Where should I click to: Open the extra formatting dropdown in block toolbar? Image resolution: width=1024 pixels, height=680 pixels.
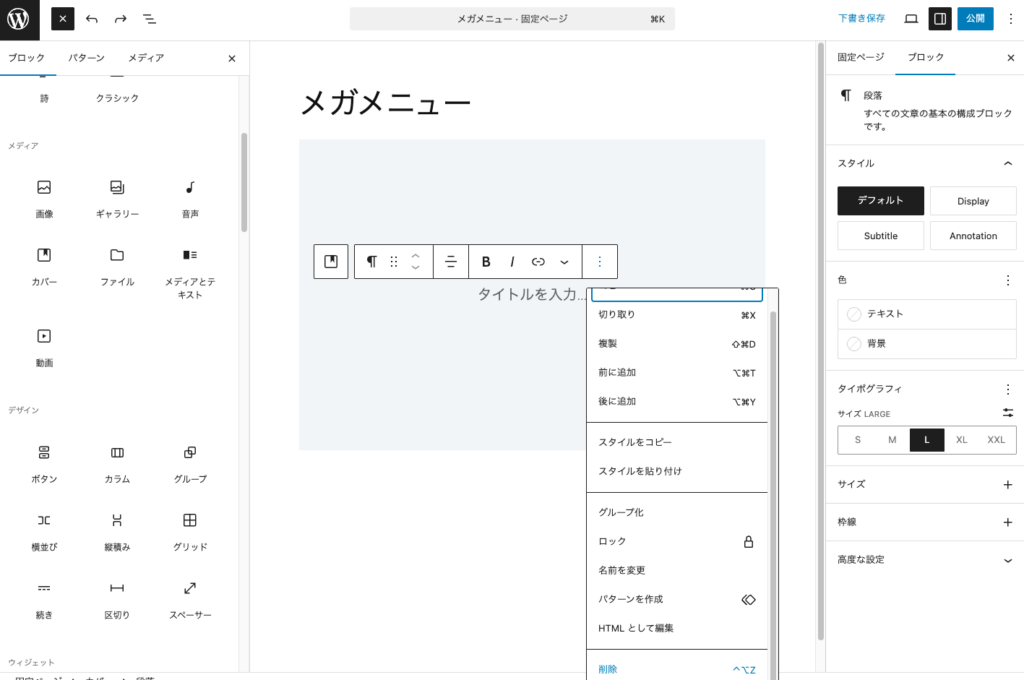[x=565, y=261]
